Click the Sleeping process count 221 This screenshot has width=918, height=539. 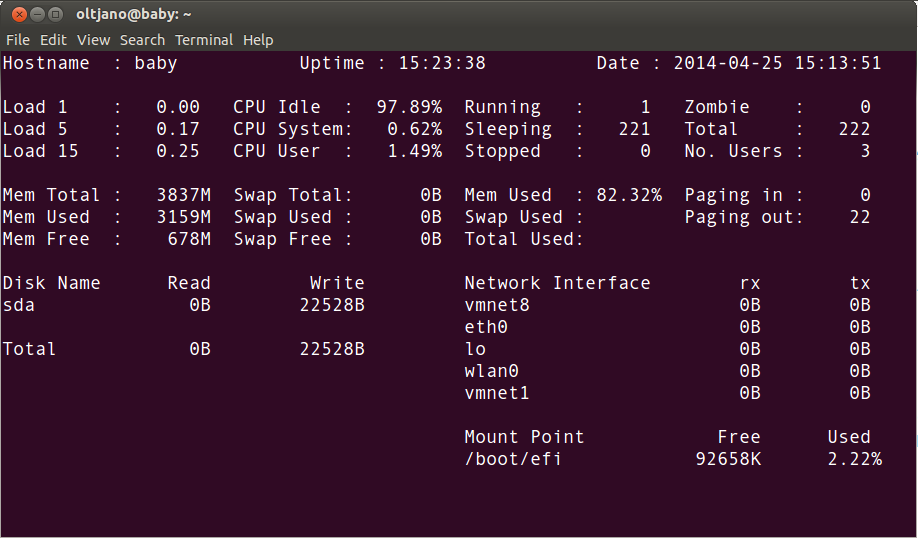point(635,129)
